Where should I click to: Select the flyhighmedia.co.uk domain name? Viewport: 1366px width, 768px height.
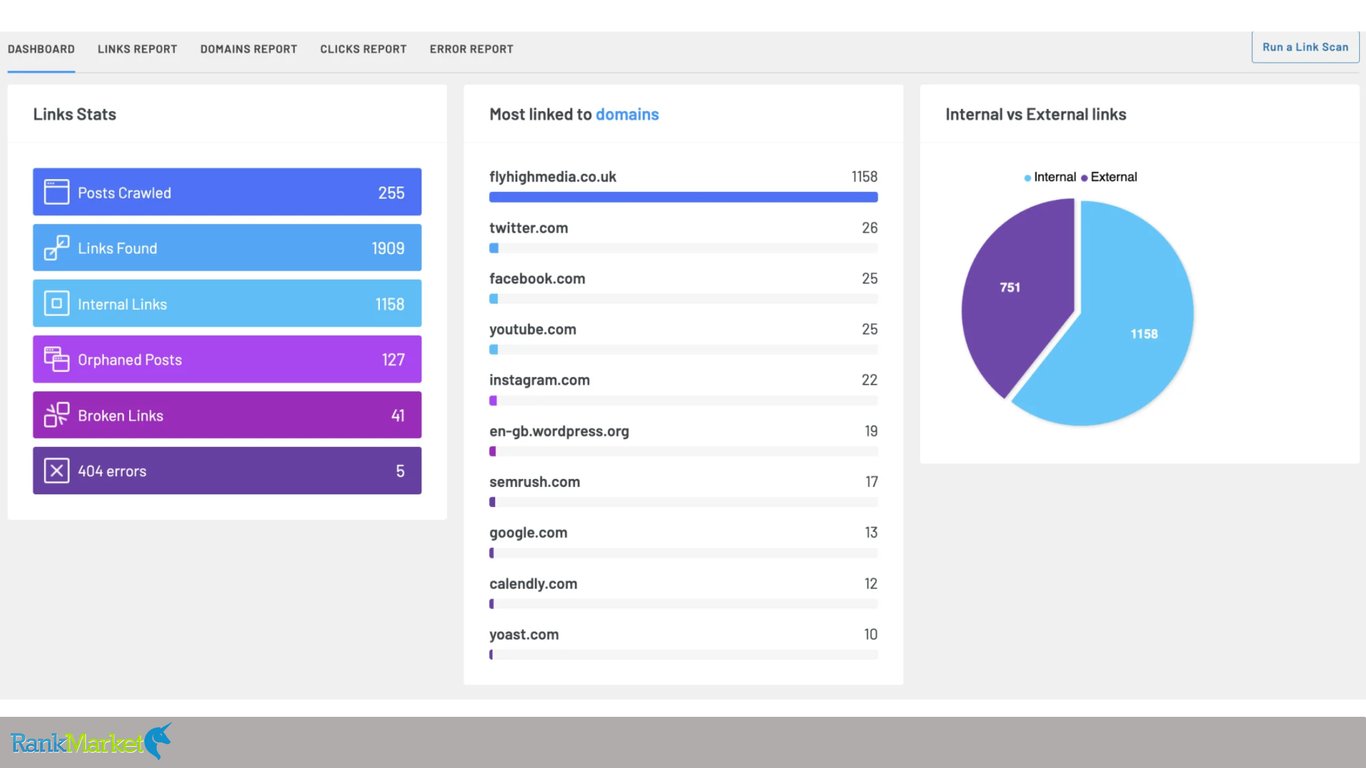pyautogui.click(x=553, y=177)
